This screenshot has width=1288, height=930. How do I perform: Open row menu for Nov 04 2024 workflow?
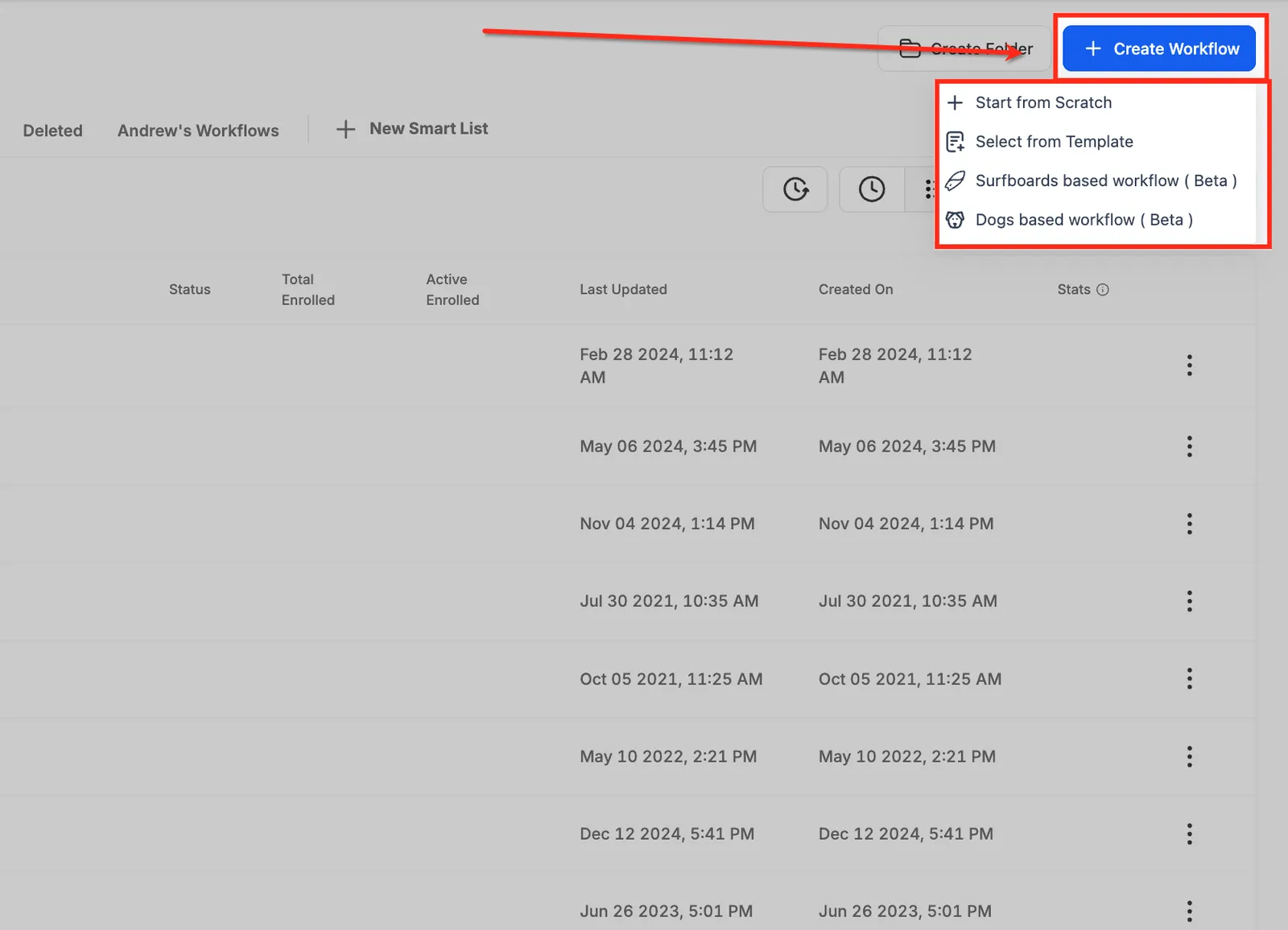[x=1189, y=524]
